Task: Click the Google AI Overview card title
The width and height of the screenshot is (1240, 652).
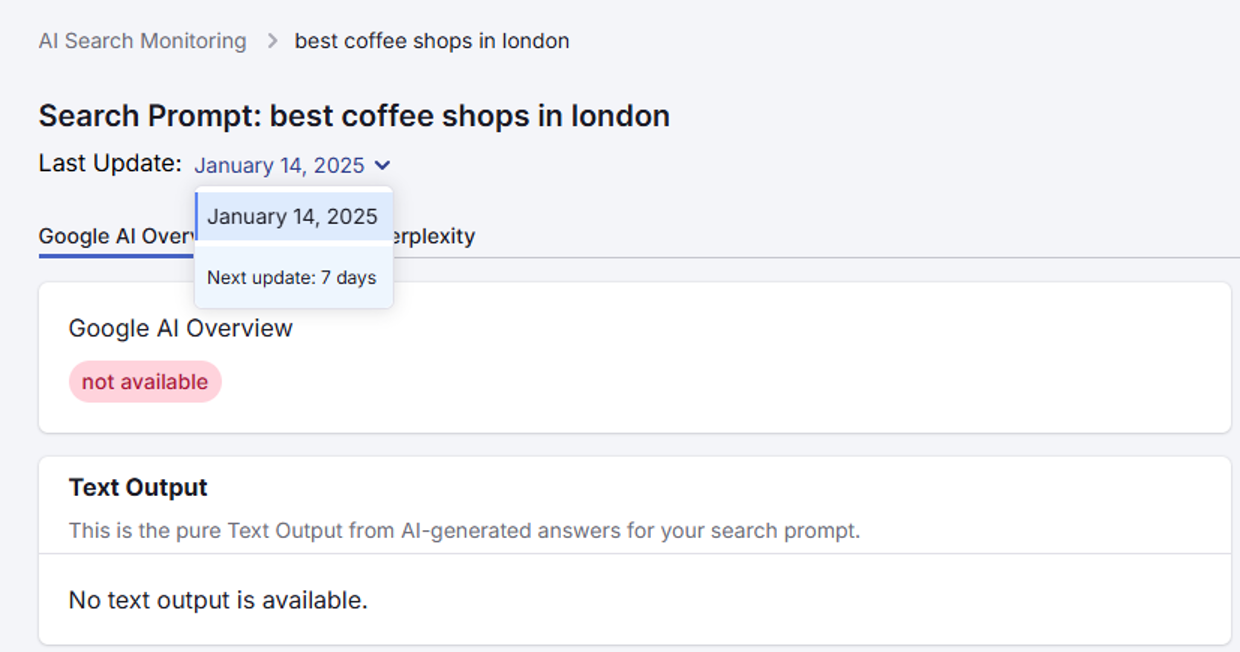Action: [x=180, y=328]
